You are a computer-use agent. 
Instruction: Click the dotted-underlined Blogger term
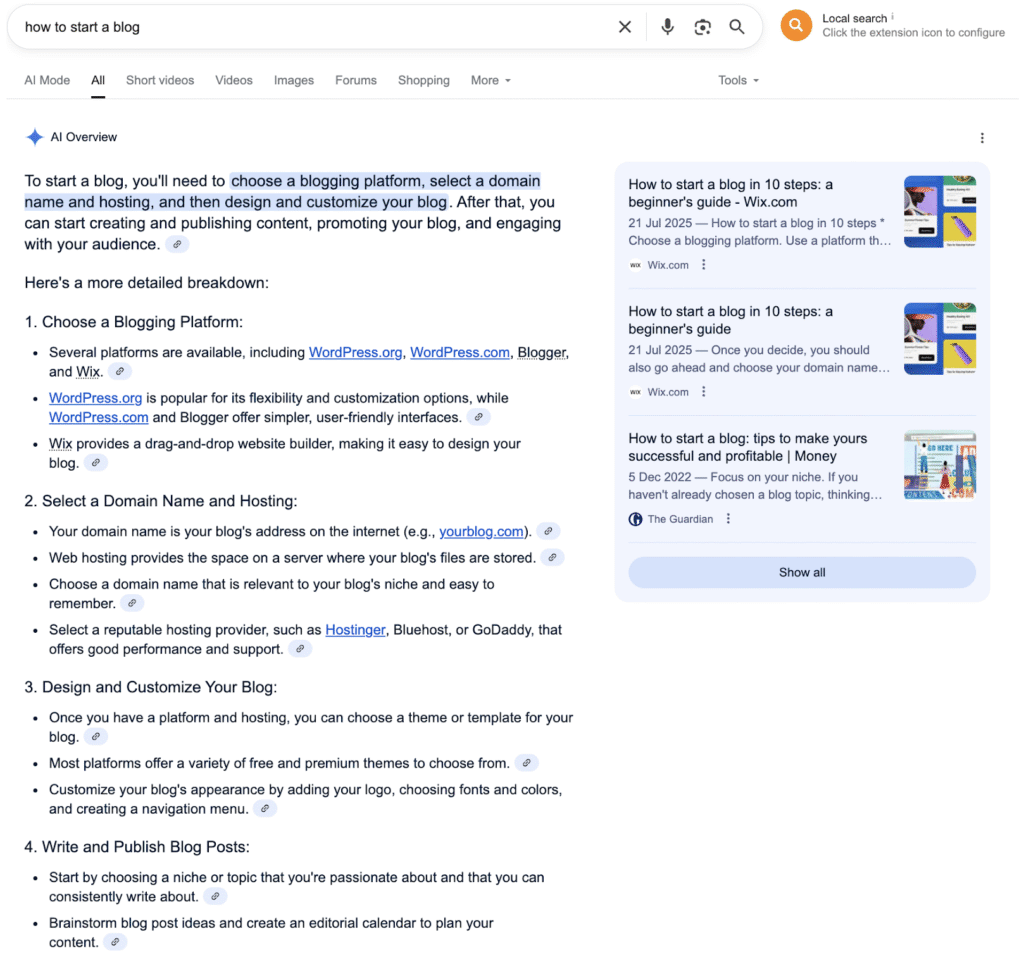(x=541, y=353)
